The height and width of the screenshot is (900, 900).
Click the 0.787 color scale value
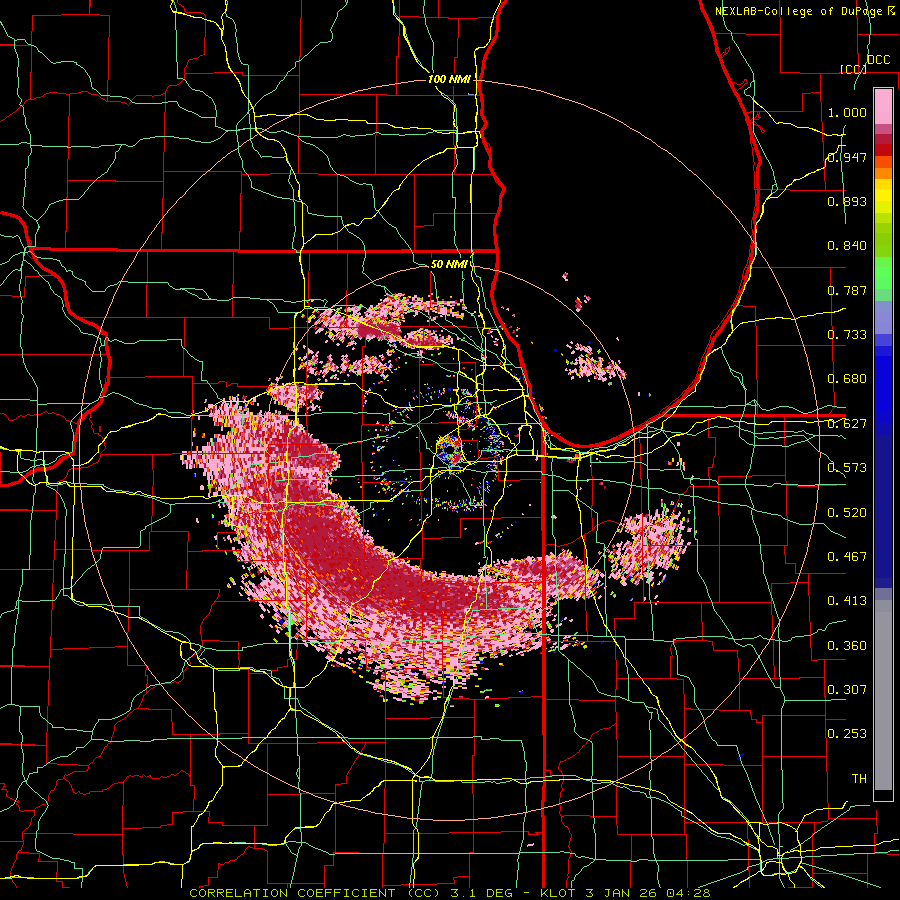(847, 290)
